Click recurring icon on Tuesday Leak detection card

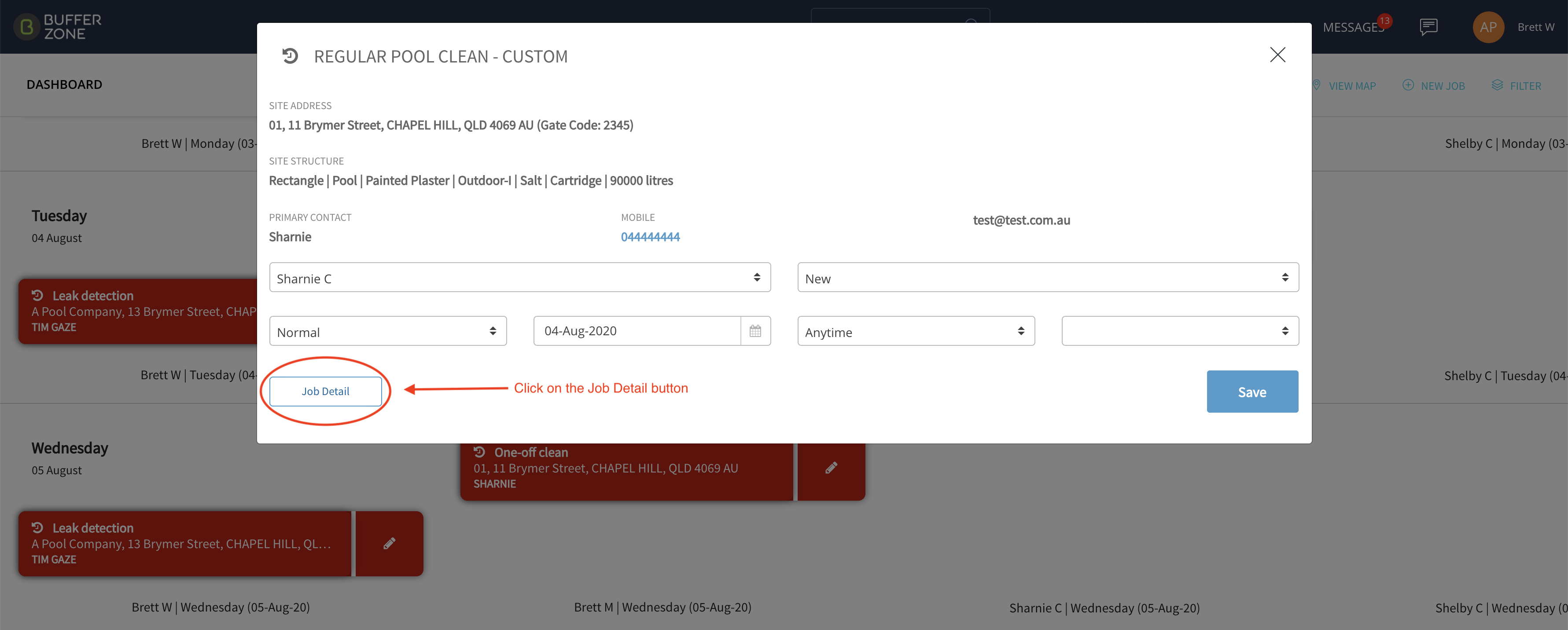click(38, 295)
